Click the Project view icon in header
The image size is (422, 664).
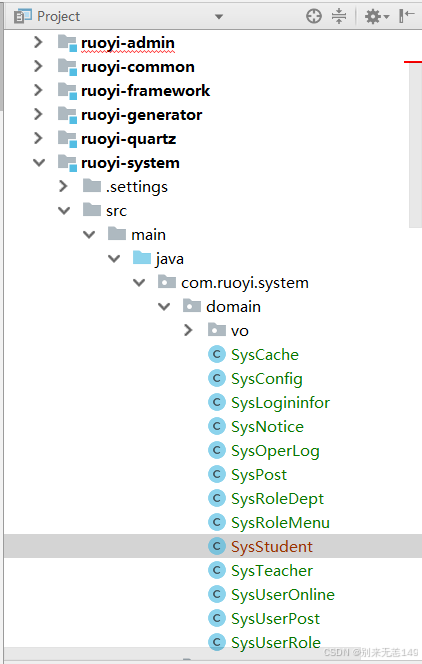(23, 17)
